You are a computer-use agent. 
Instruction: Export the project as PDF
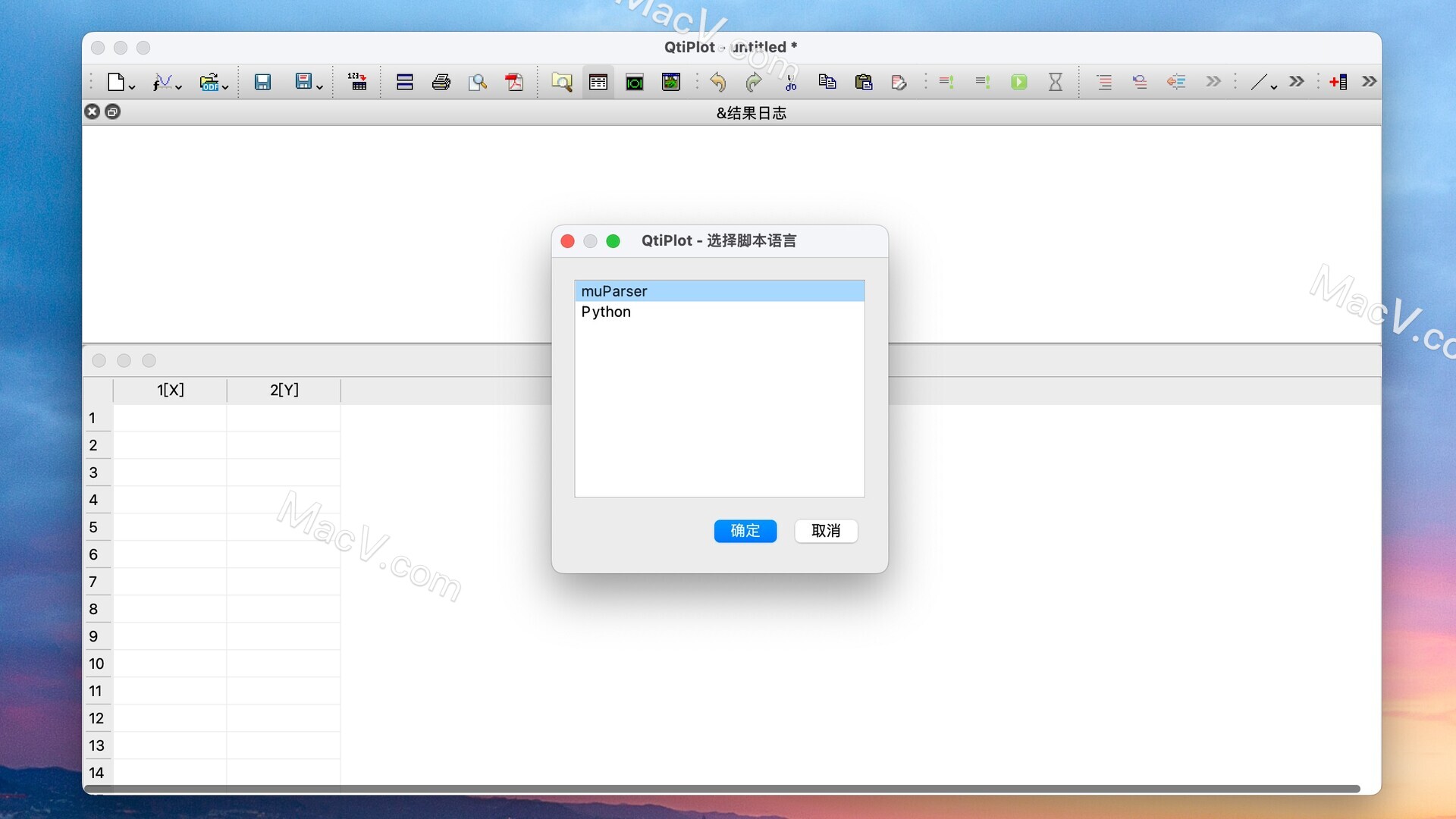click(514, 82)
